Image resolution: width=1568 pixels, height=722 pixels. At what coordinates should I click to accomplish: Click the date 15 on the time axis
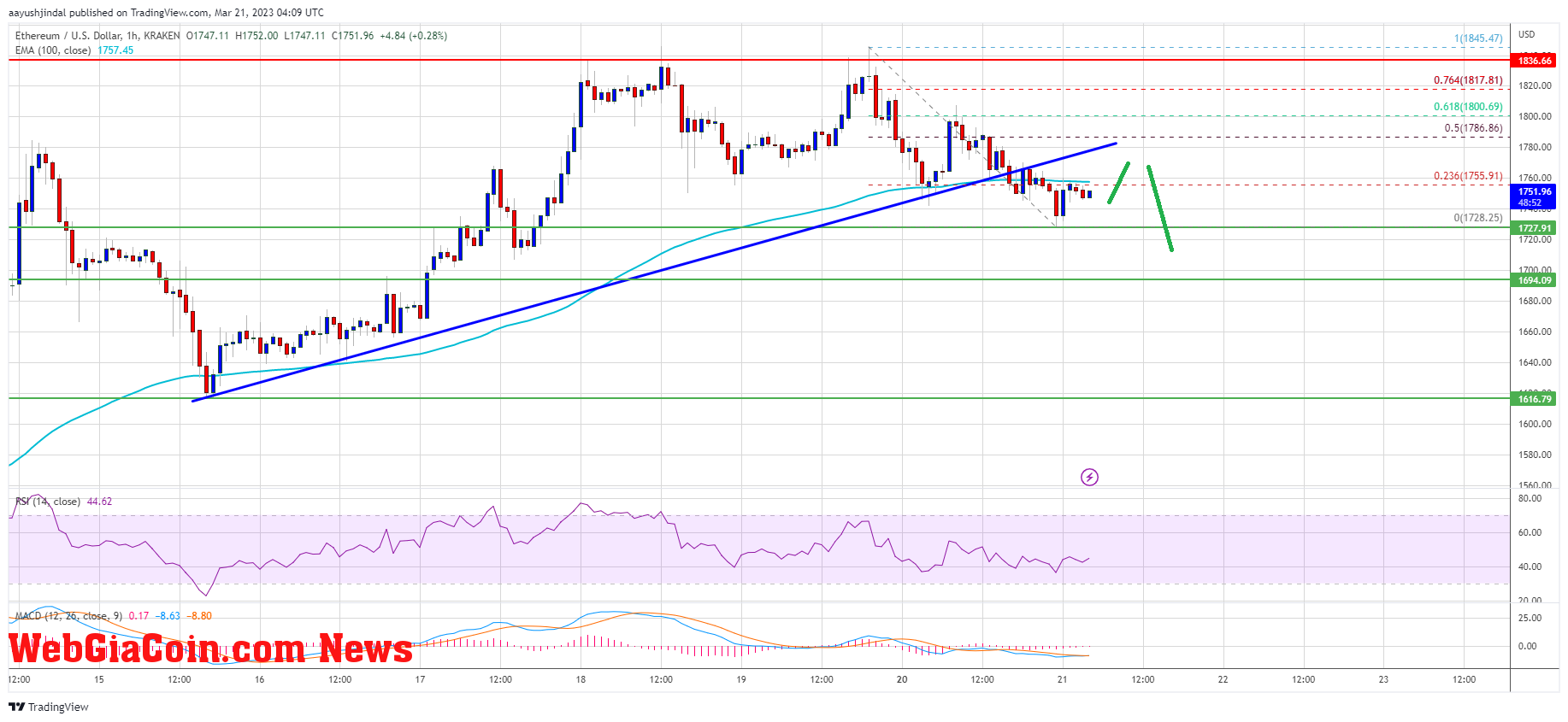click(x=99, y=679)
